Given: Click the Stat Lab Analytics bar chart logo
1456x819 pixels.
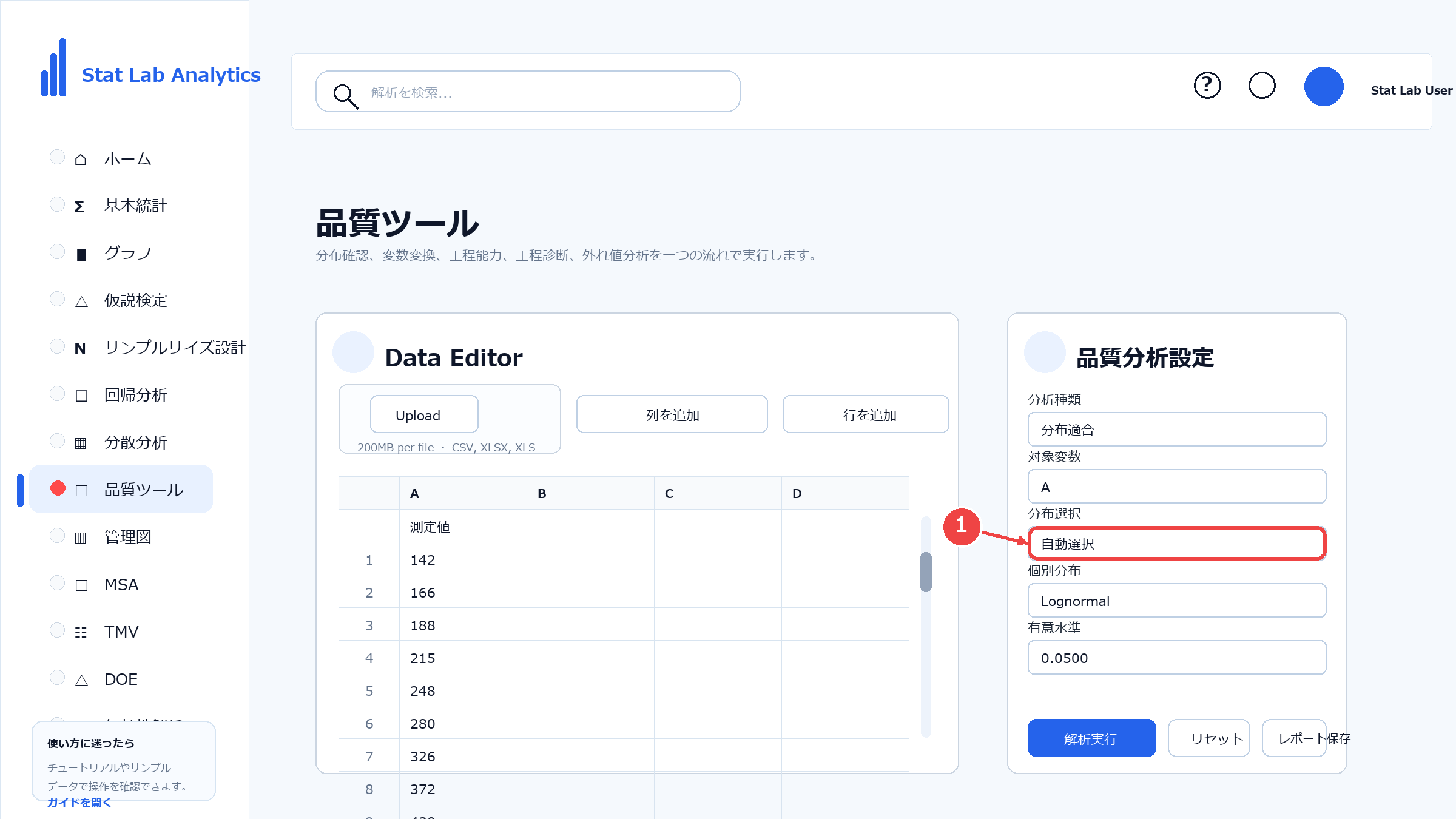Looking at the screenshot, I should tap(53, 67).
